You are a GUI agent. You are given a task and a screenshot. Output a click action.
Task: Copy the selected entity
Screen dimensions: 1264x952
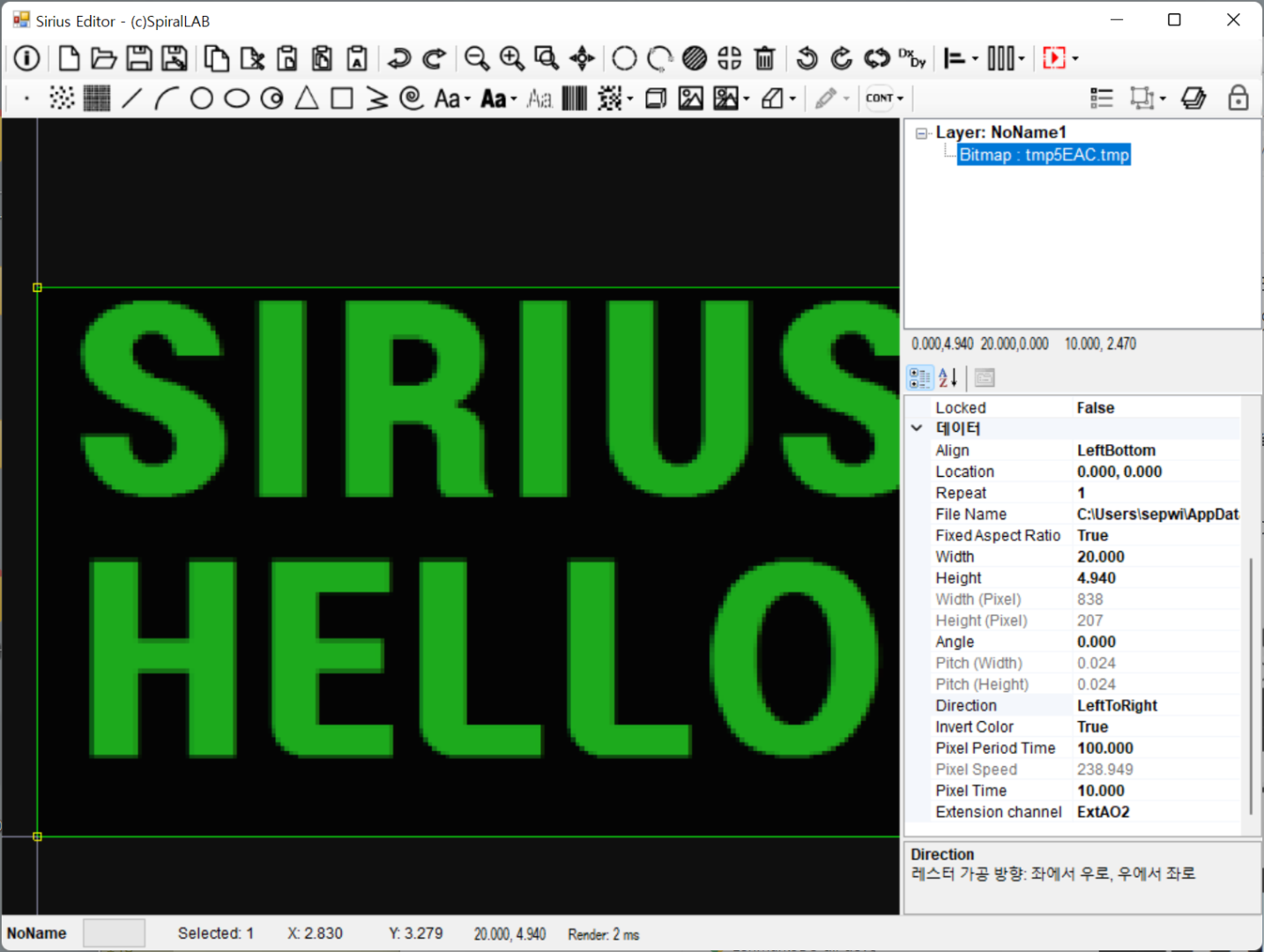coord(216,58)
